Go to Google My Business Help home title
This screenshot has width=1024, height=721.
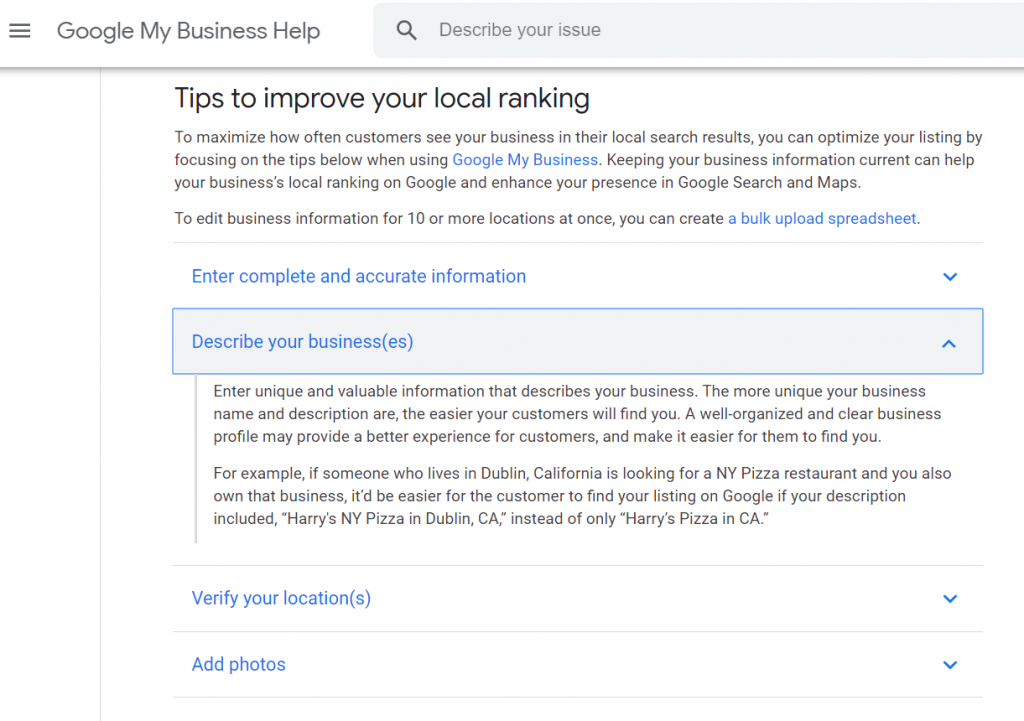(x=188, y=31)
